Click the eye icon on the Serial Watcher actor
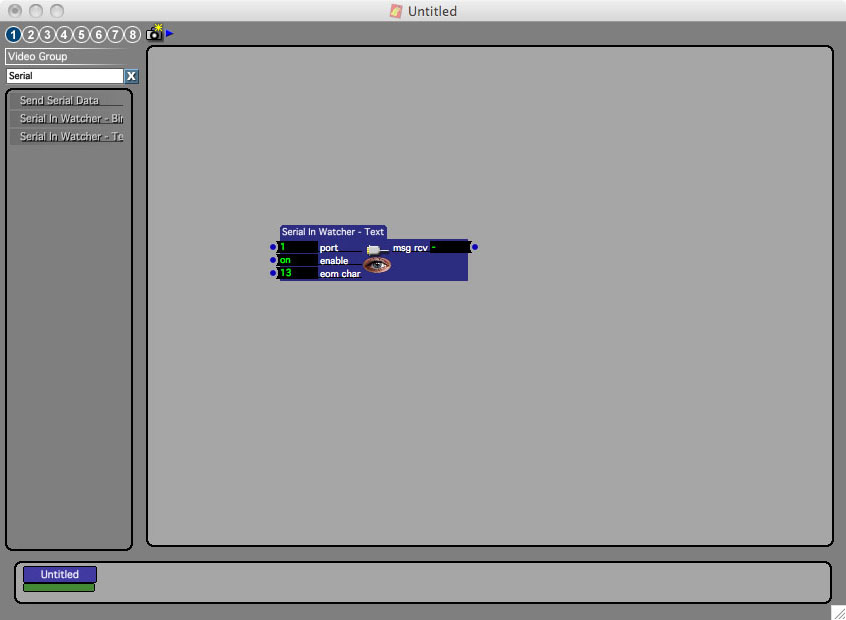Viewport: 846px width, 620px height. [x=376, y=265]
